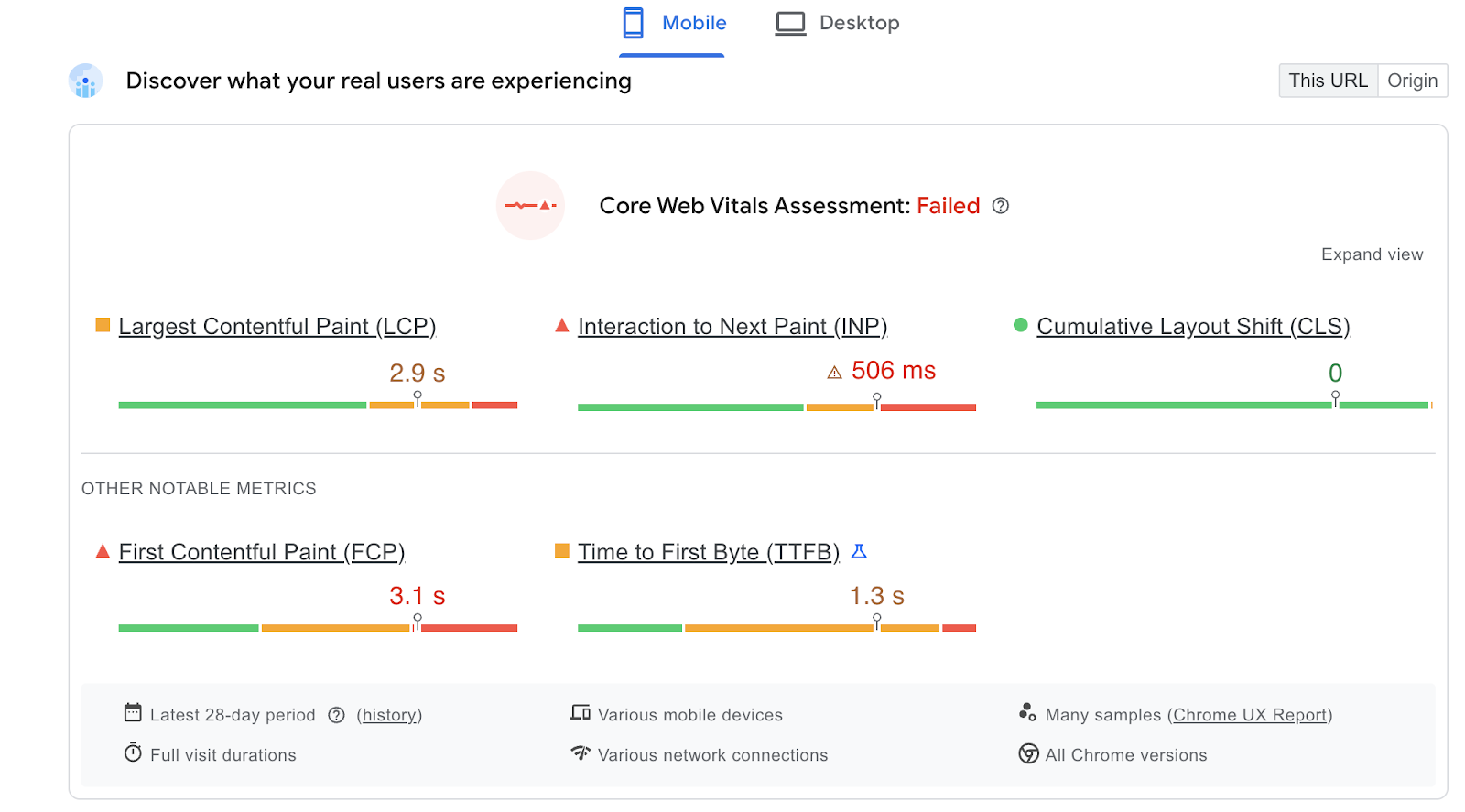The width and height of the screenshot is (1465, 812).
Task: Click the INP warning triangle icon
Action: 834,373
